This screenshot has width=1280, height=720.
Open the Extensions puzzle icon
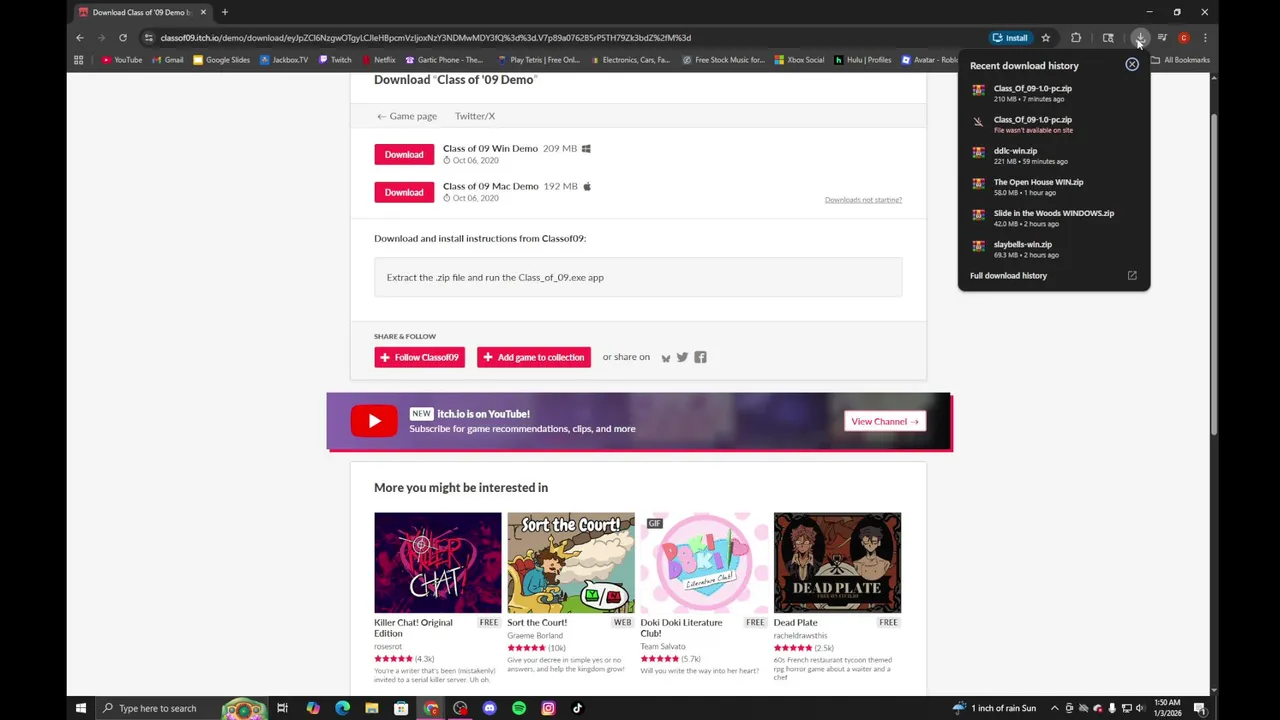1076,38
